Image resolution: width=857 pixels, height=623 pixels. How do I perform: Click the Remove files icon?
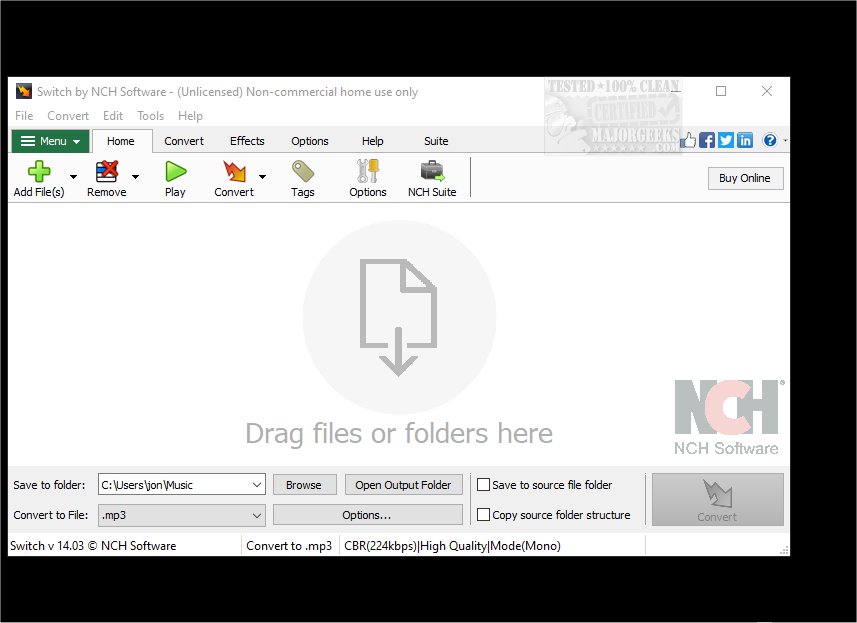pyautogui.click(x=107, y=172)
